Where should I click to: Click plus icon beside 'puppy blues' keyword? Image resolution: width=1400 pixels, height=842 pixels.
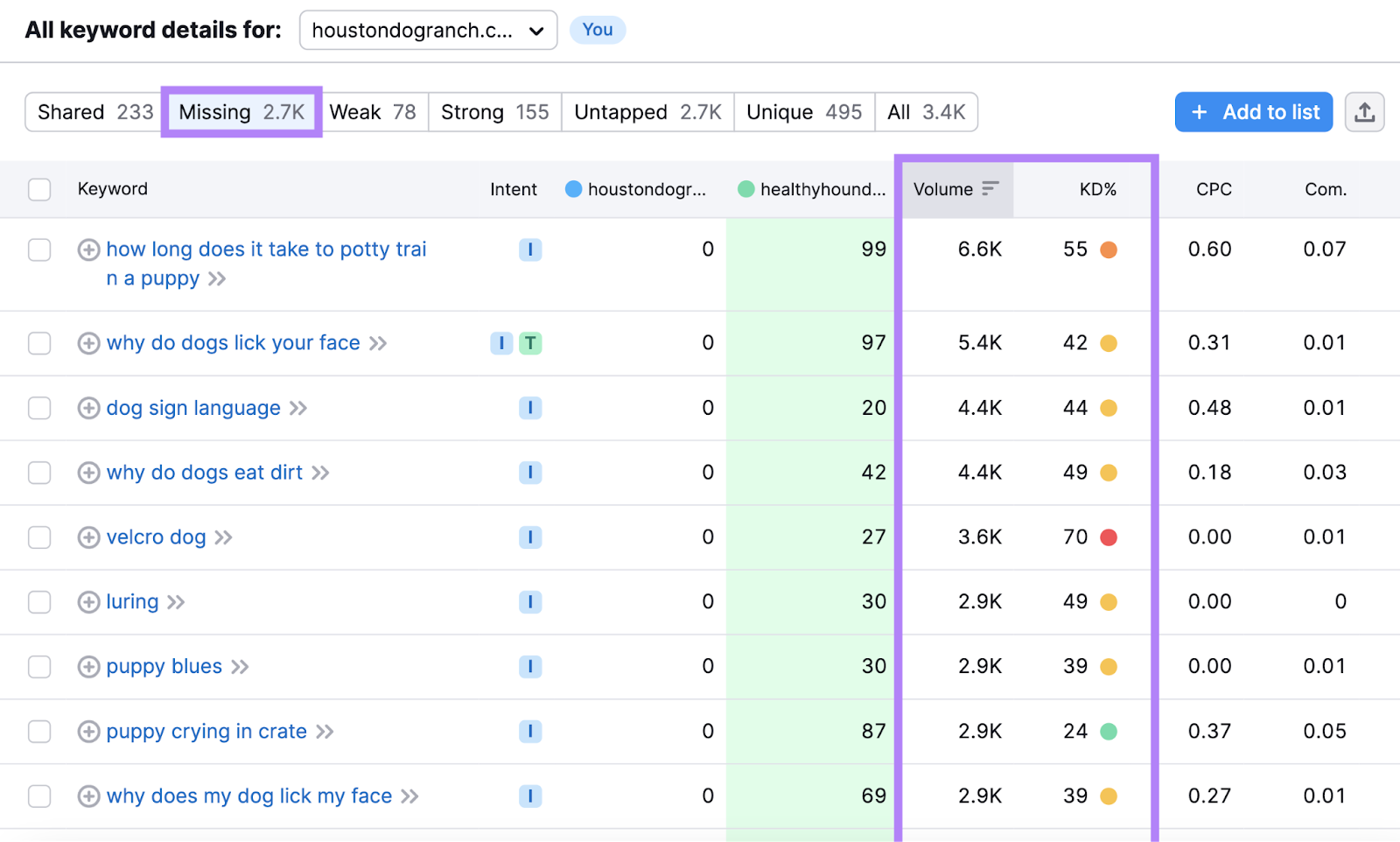[88, 667]
